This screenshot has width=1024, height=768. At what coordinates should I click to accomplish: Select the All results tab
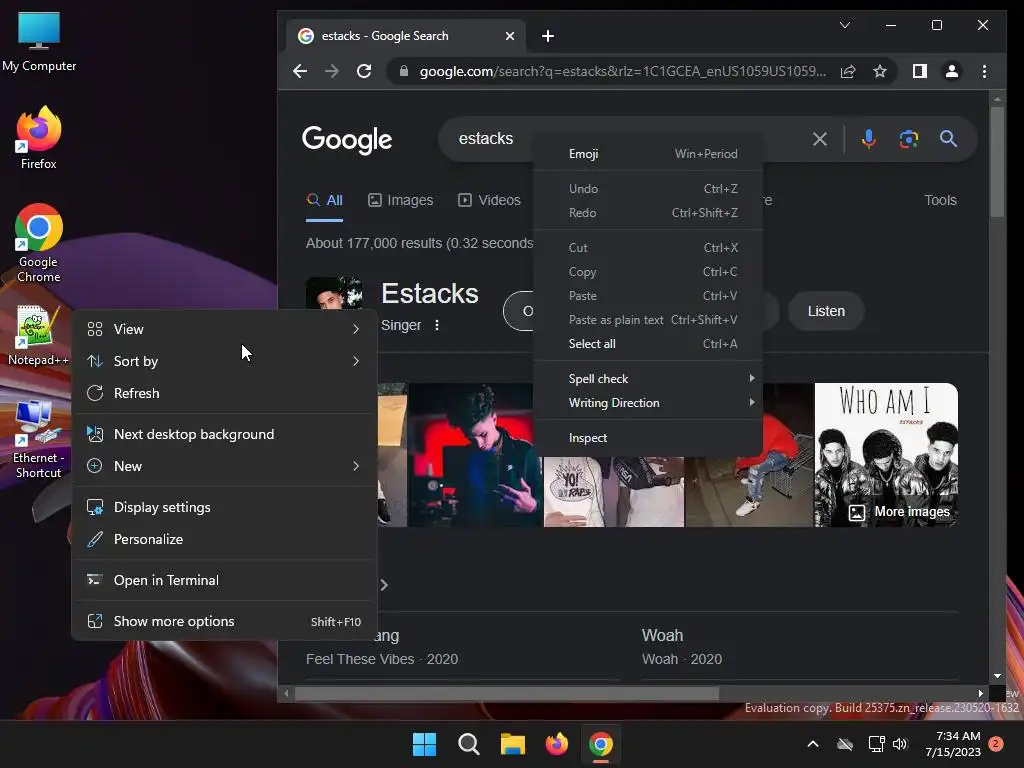tap(325, 200)
